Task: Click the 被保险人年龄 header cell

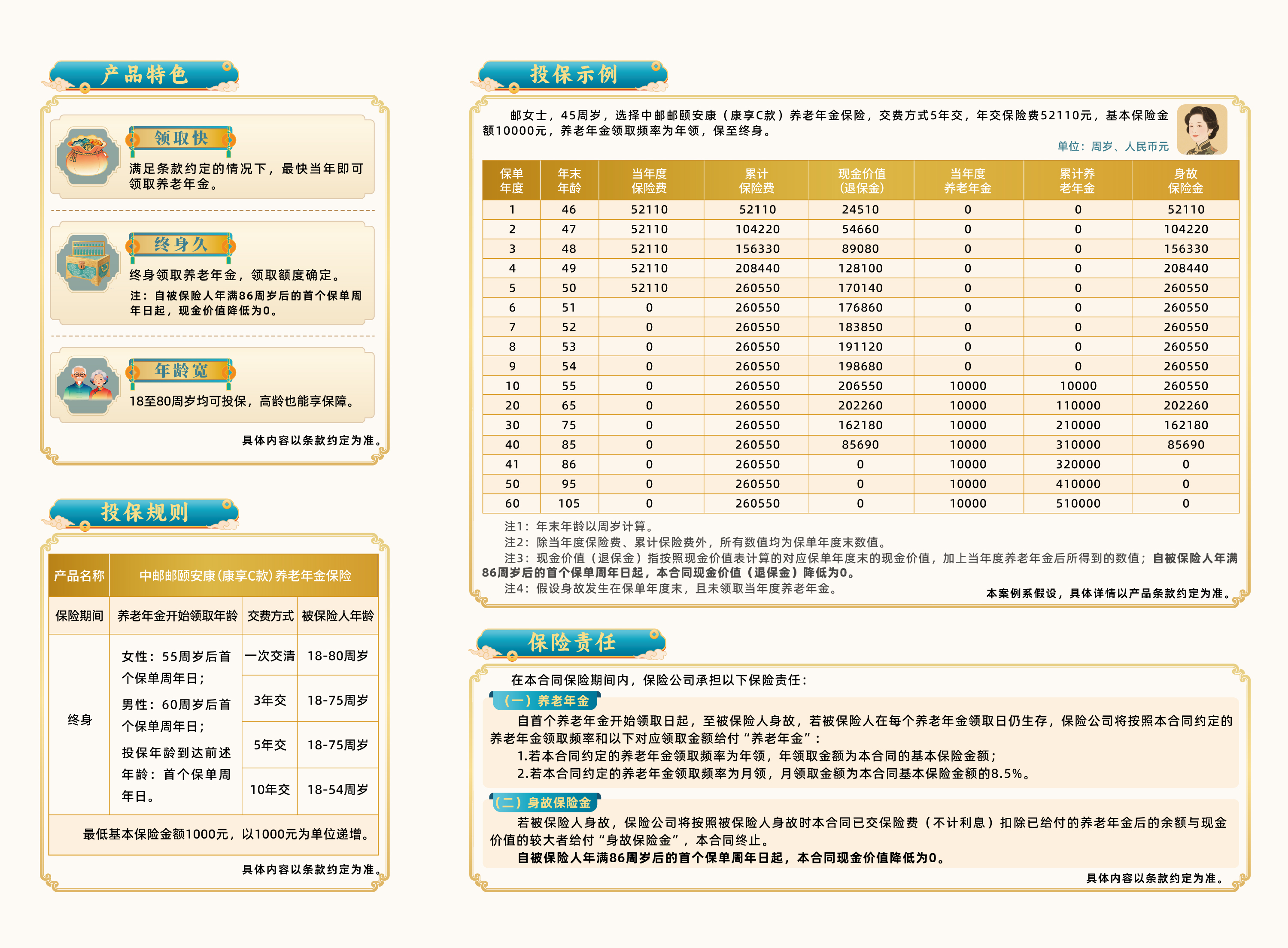Action: pos(337,616)
